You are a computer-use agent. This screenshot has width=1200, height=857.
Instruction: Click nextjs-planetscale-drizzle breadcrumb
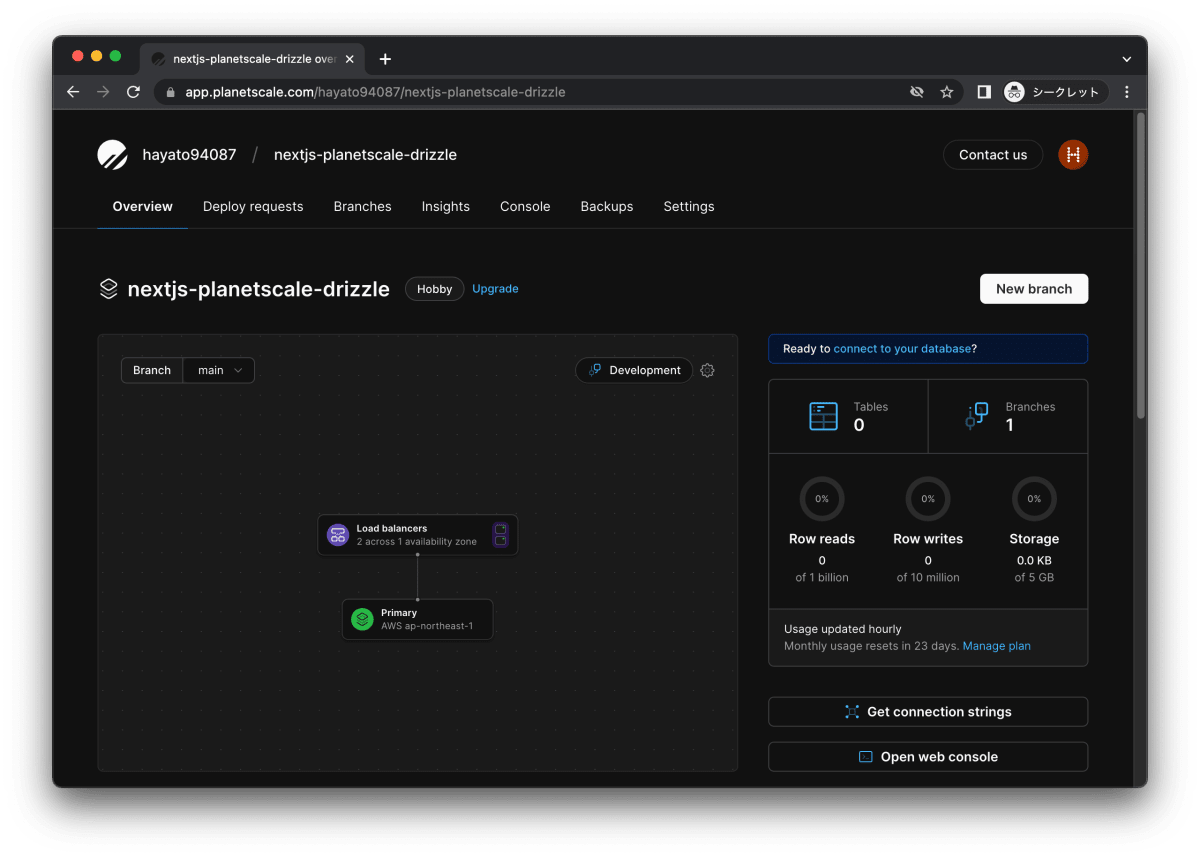[x=365, y=155]
